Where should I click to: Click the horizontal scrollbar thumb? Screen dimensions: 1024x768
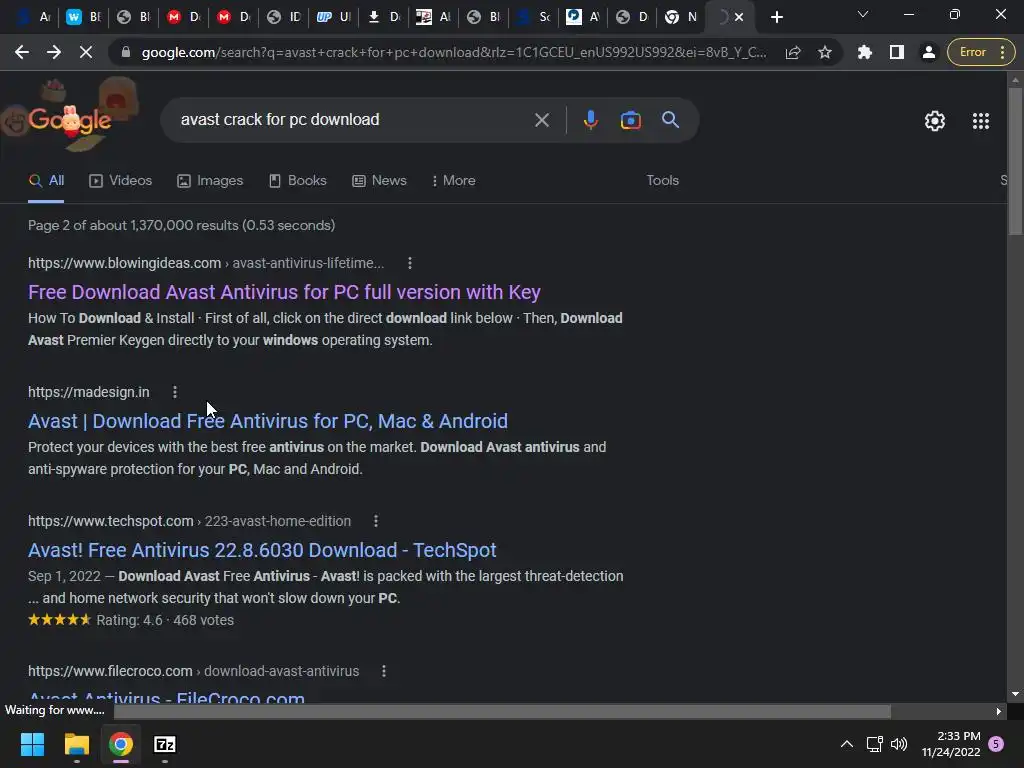click(502, 711)
